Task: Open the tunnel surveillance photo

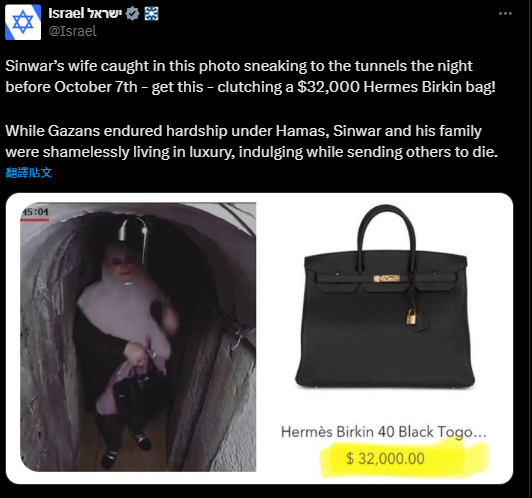Action: click(138, 337)
